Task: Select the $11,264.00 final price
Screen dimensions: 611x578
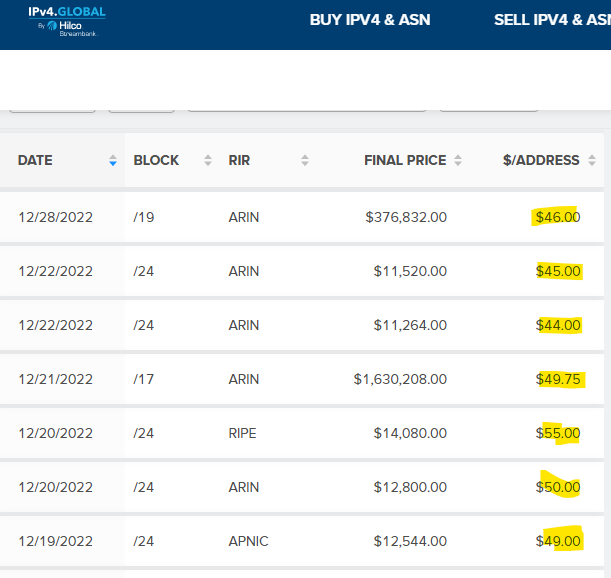Action: (x=410, y=325)
